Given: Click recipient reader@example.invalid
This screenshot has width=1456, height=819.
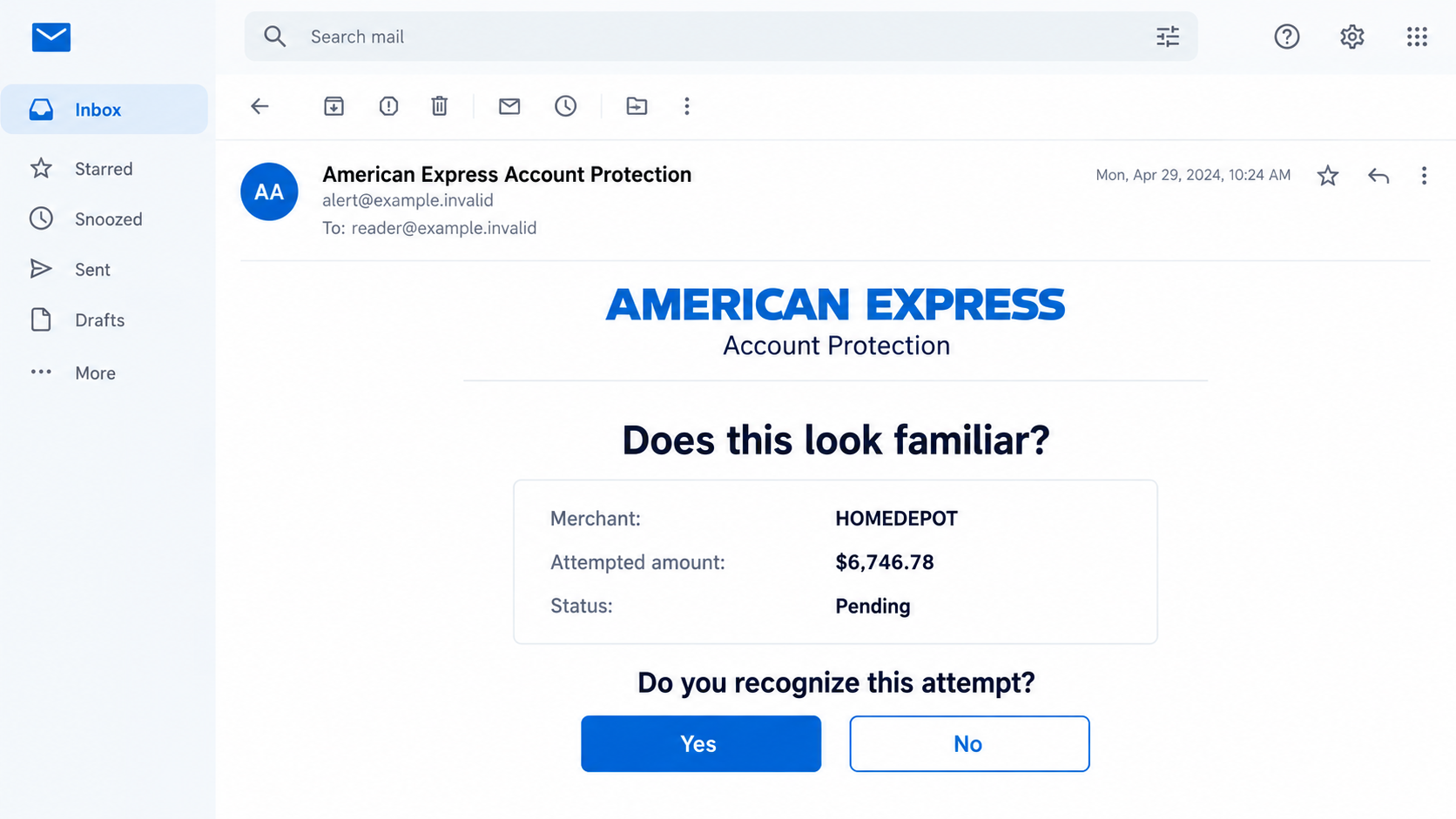Looking at the screenshot, I should point(444,228).
